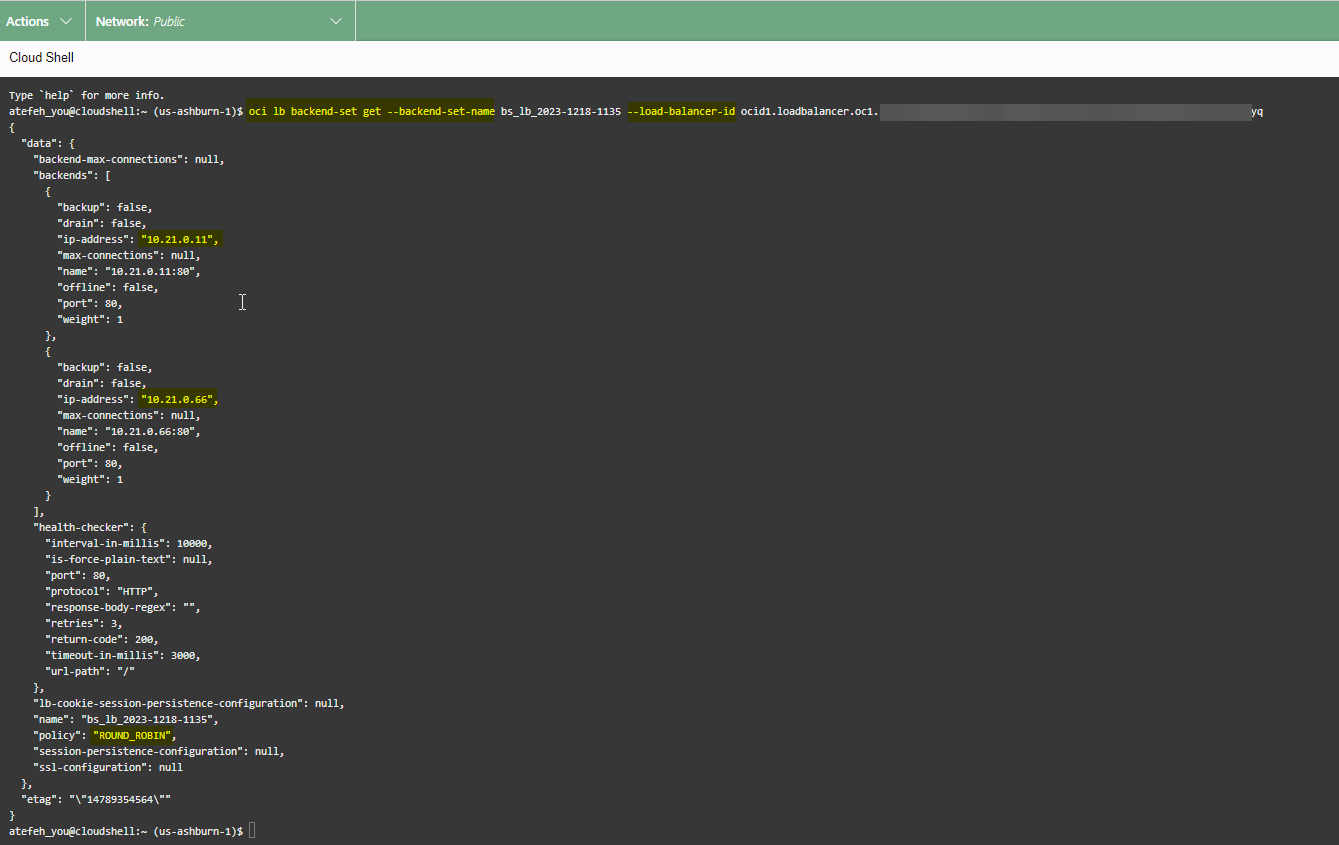Viewport: 1339px width, 845px height.
Task: Click the "interval-in-millis" line in output
Action: click(128, 543)
